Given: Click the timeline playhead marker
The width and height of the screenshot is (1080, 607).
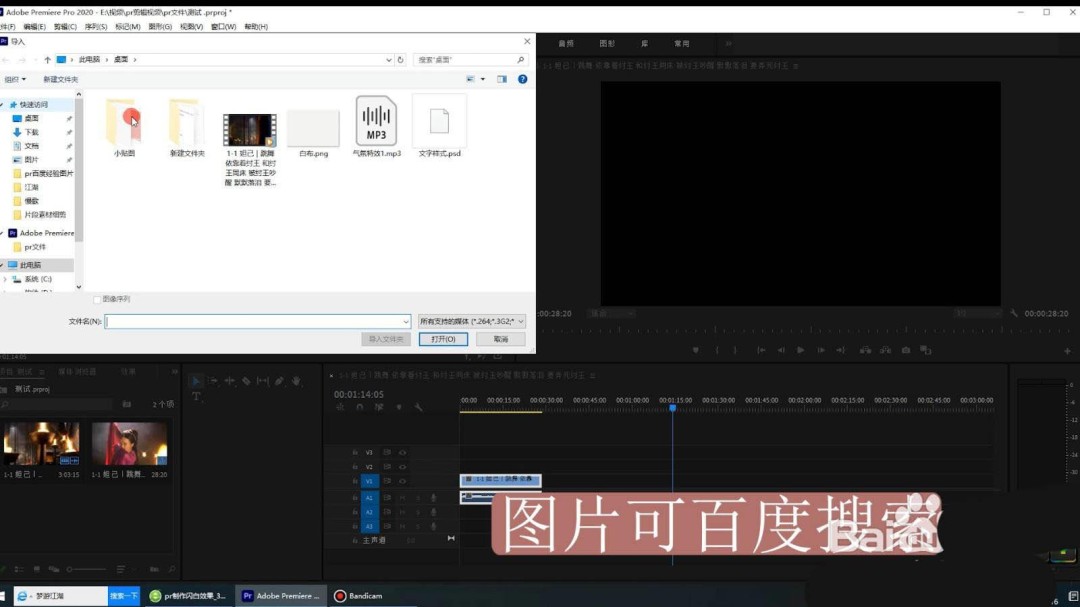Looking at the screenshot, I should (673, 408).
